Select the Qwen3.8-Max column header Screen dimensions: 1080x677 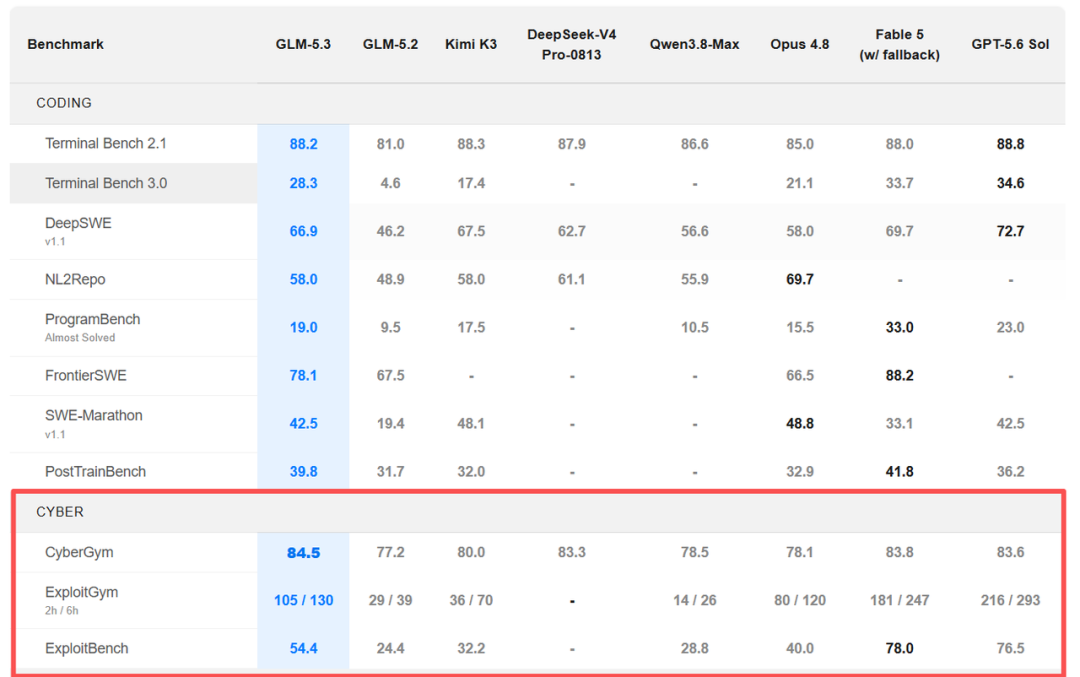(x=694, y=44)
